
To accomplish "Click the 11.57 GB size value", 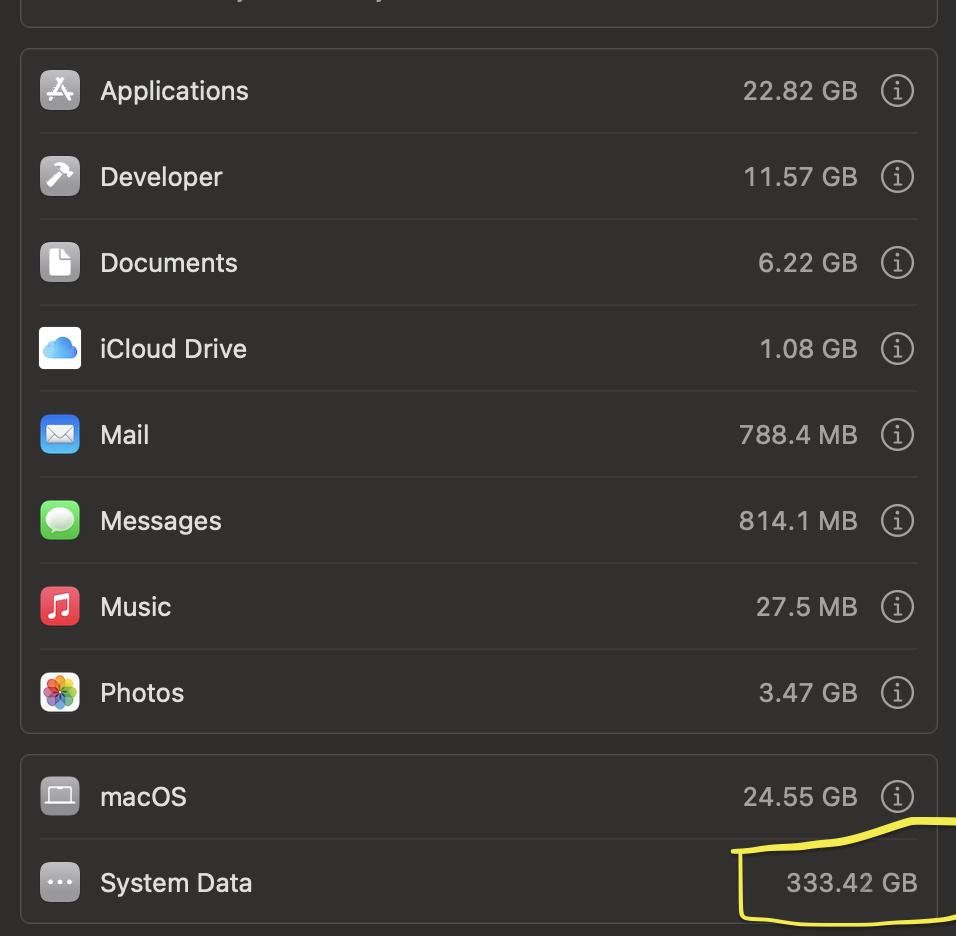I will (x=801, y=177).
